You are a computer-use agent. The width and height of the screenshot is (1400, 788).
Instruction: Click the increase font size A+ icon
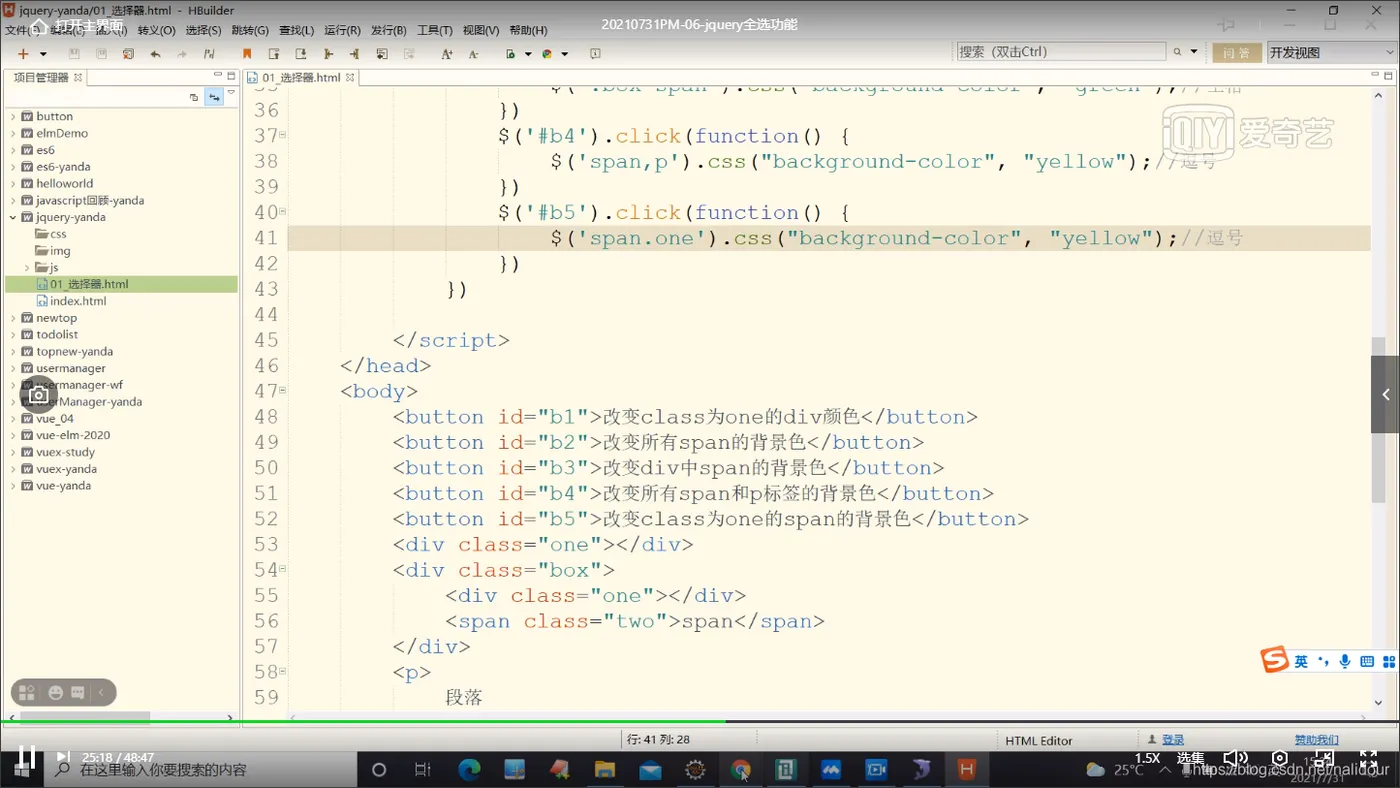point(446,54)
